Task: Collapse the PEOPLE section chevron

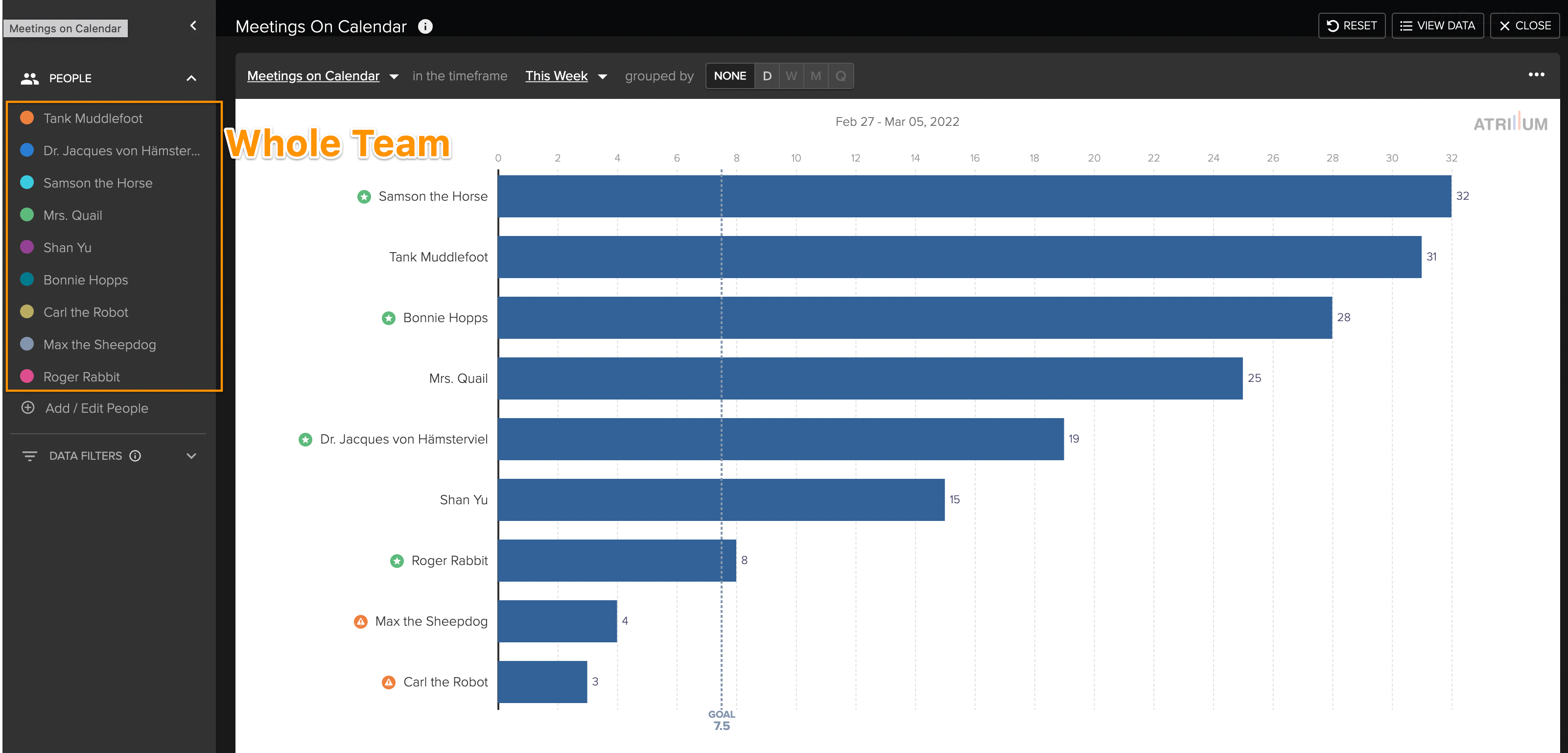Action: click(191, 78)
